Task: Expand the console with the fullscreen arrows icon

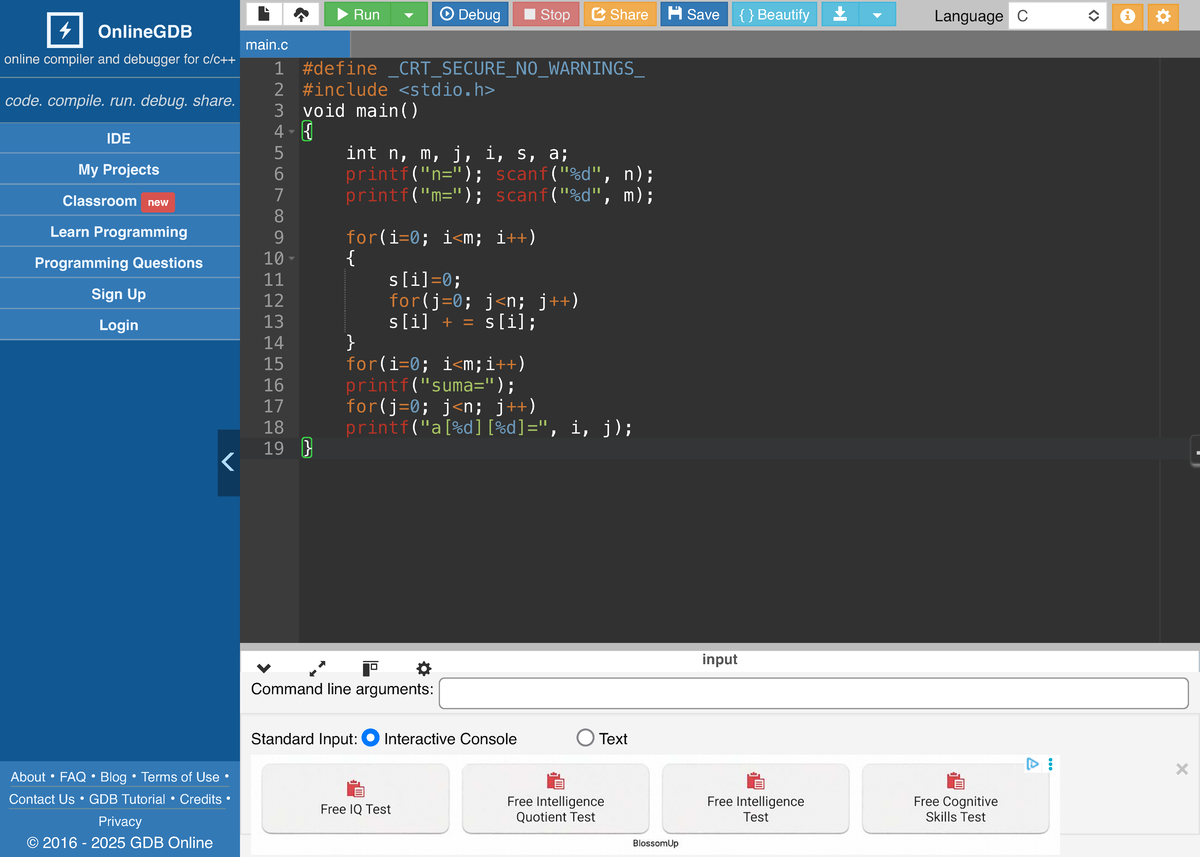Action: coord(317,668)
